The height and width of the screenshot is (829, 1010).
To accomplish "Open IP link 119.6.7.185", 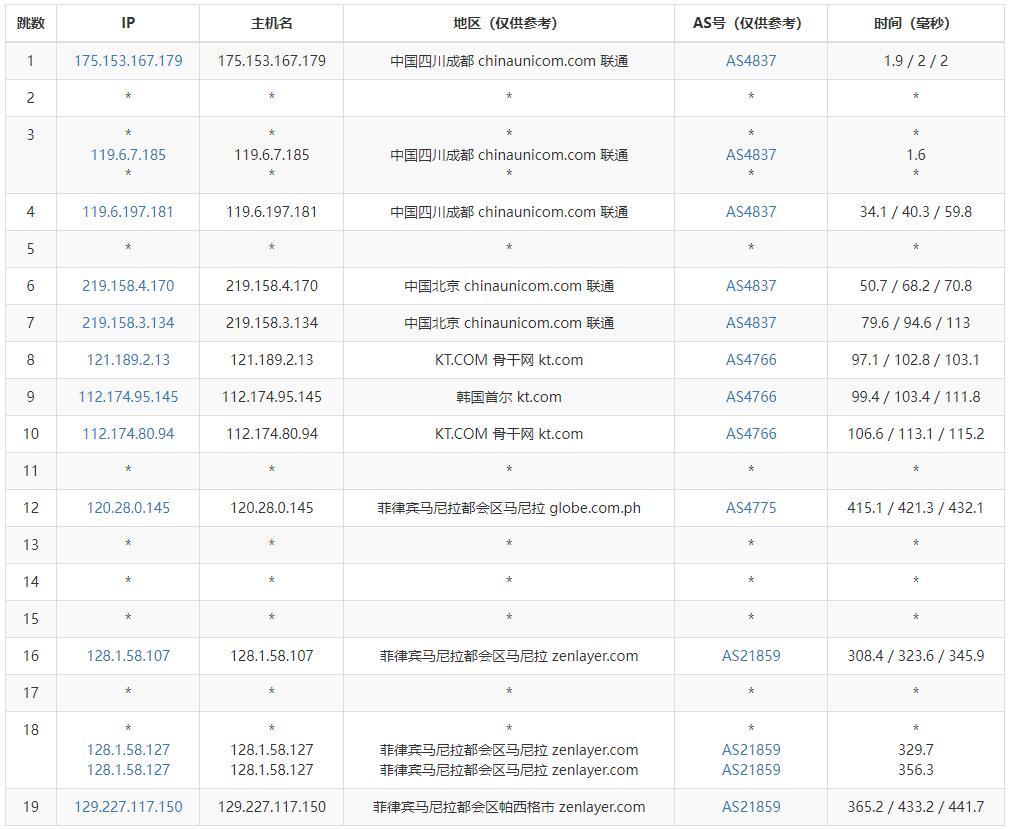I will point(128,155).
